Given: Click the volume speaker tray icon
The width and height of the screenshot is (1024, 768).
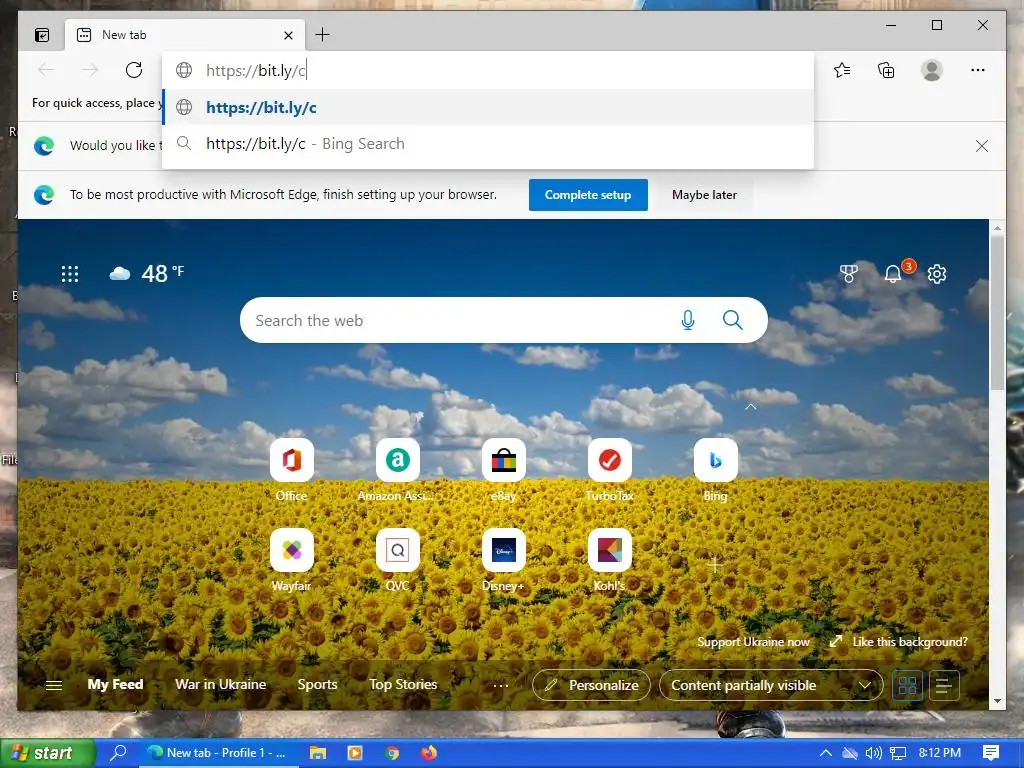Looking at the screenshot, I should (873, 753).
